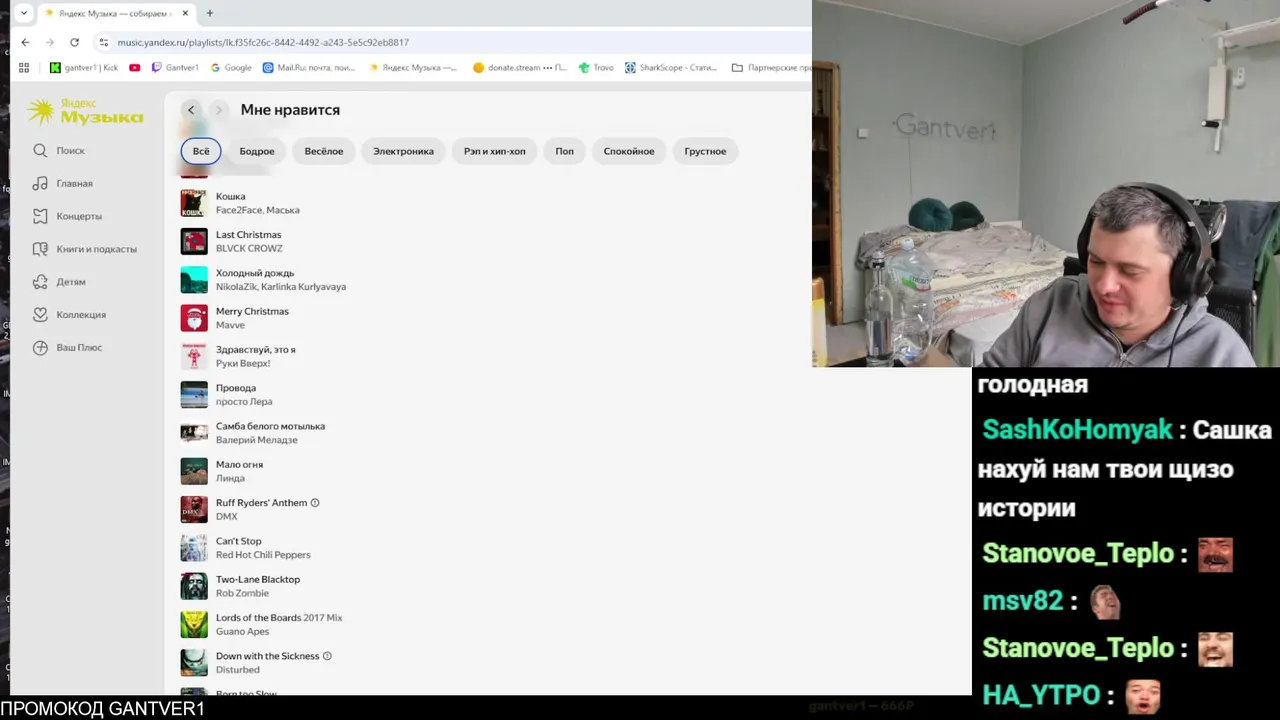1280x720 pixels.
Task: Reload the page in browser
Action: click(x=74, y=42)
